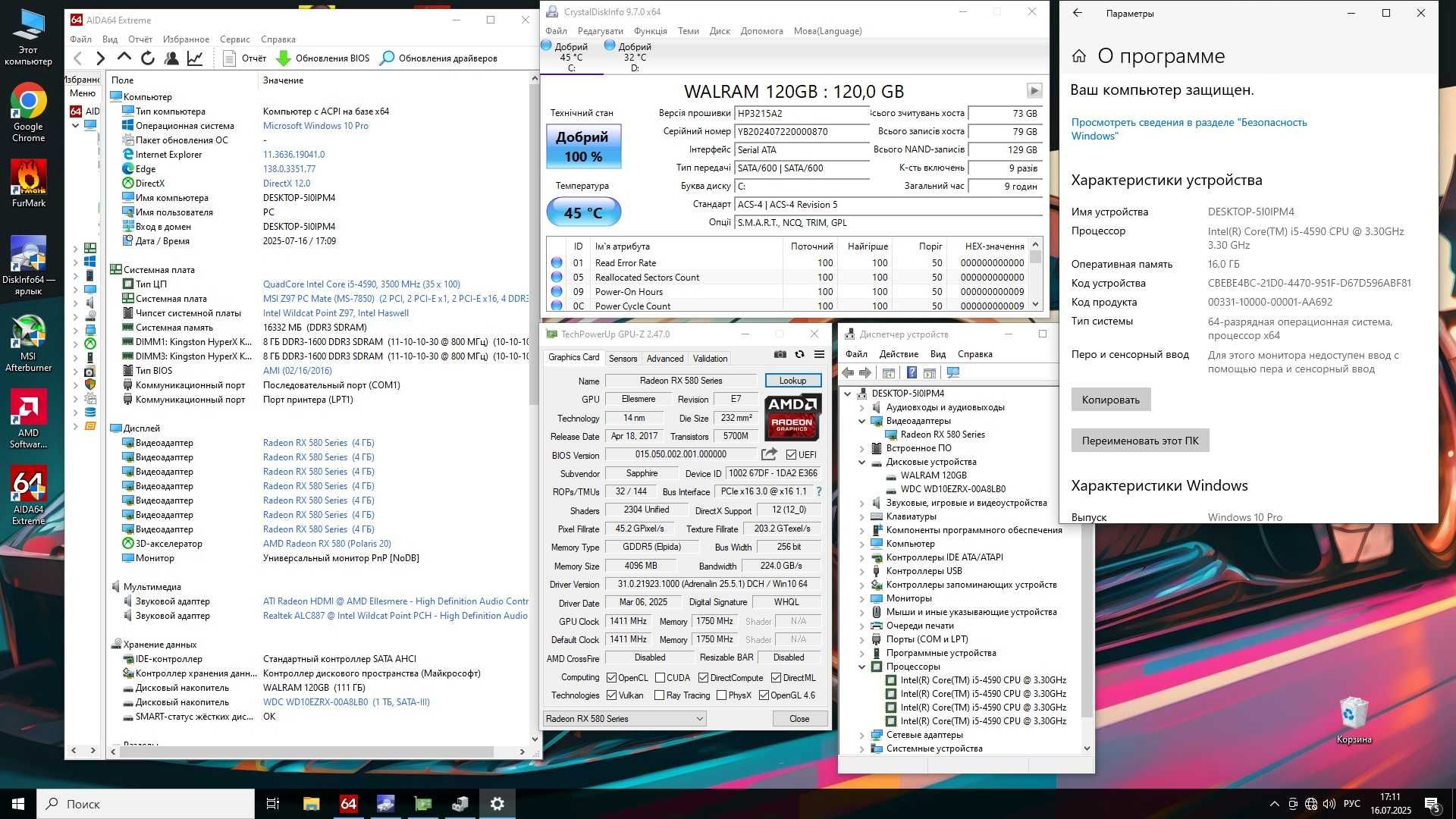Expand Контроллеры USB tree node
Viewport: 1456px width, 819px height.
point(861,571)
